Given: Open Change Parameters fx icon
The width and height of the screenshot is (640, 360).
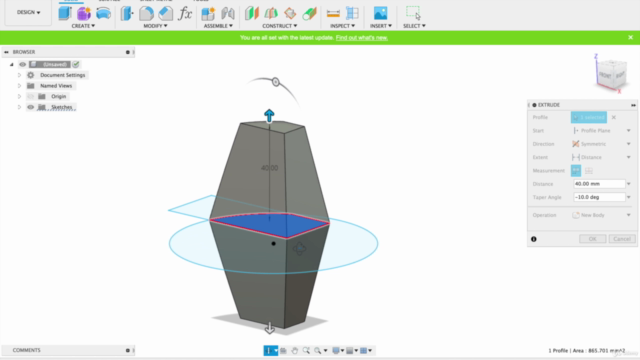Looking at the screenshot, I should [185, 13].
